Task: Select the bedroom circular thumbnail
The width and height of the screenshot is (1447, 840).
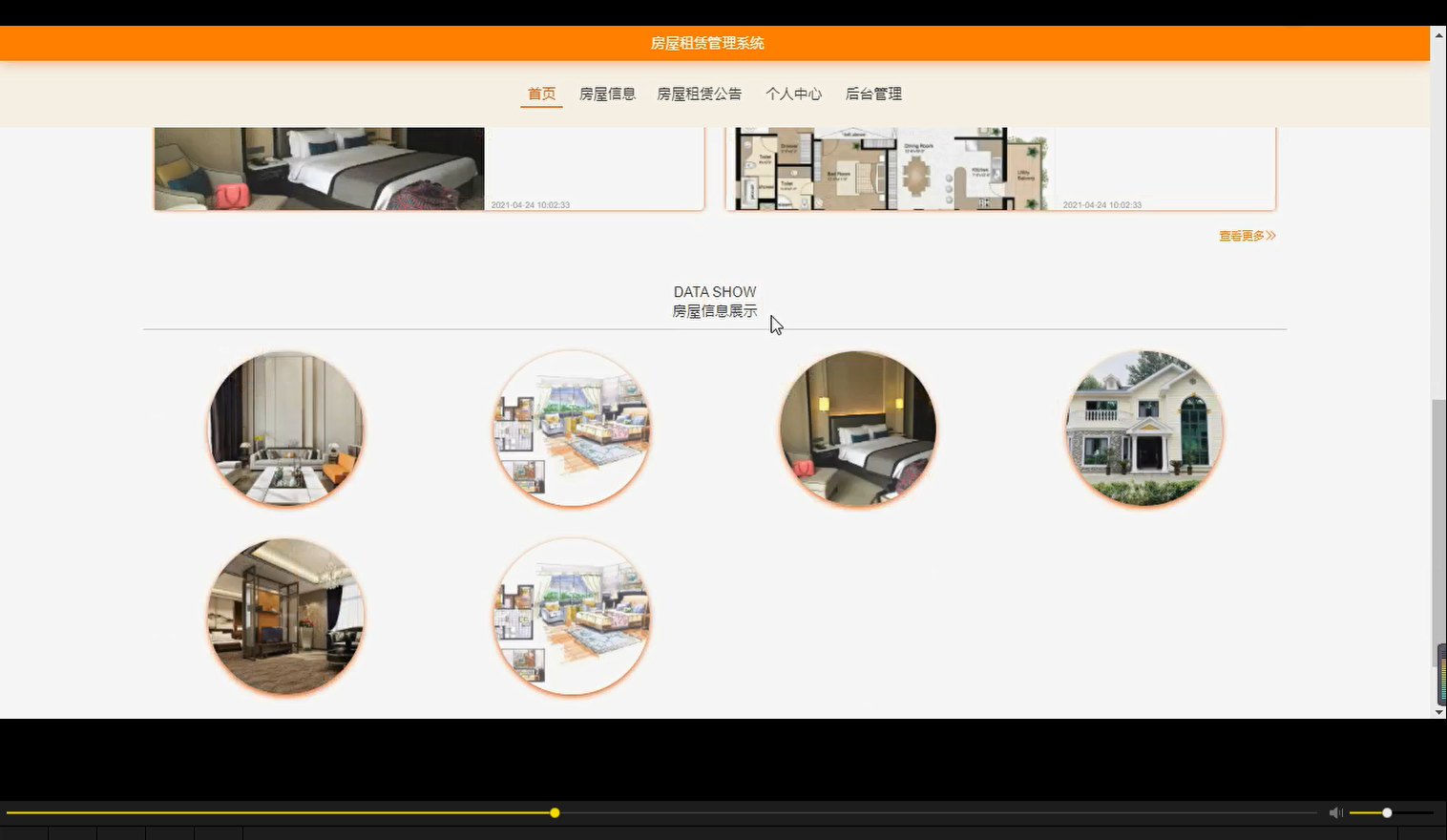Action: (858, 428)
